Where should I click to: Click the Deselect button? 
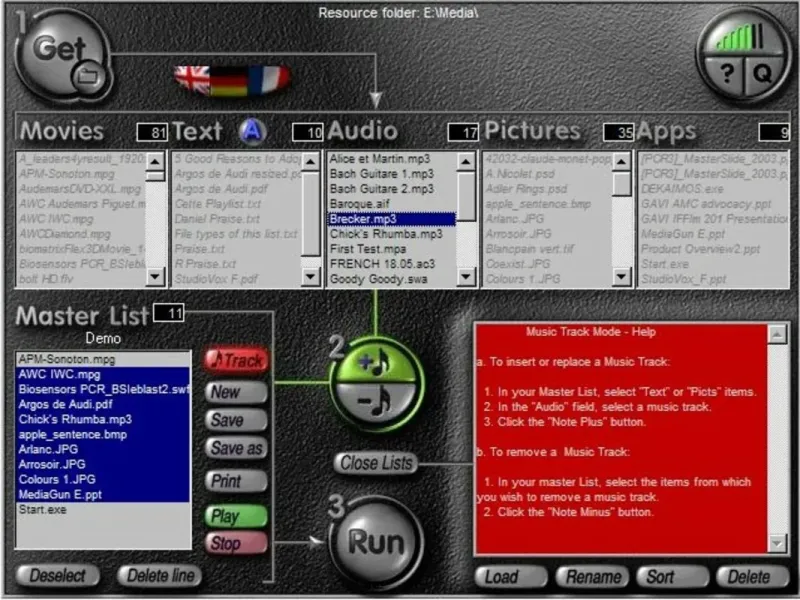pyautogui.click(x=58, y=576)
